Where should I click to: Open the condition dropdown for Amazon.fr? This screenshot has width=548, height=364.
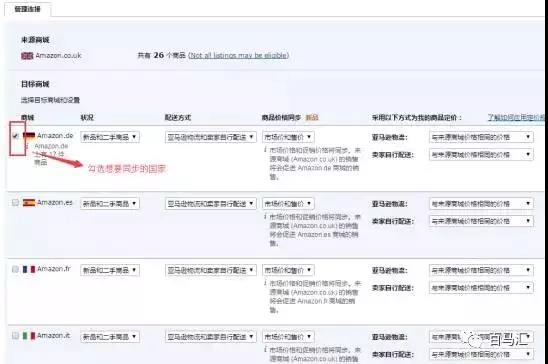click(x=110, y=270)
